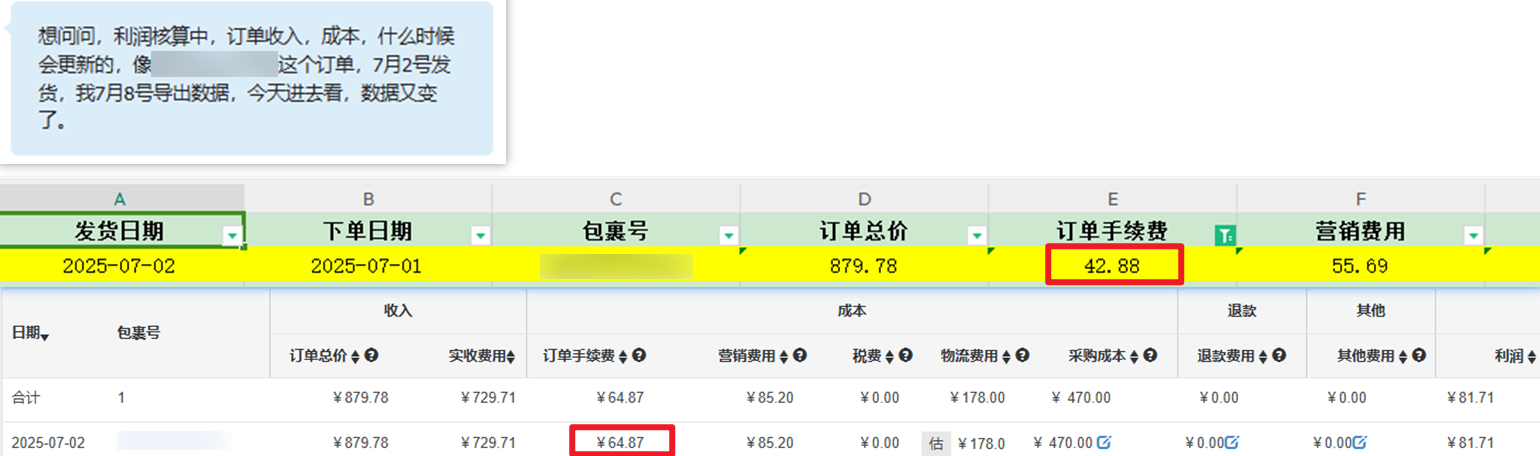Click ¥178.00 物流费用 in 合计 row

click(x=977, y=398)
